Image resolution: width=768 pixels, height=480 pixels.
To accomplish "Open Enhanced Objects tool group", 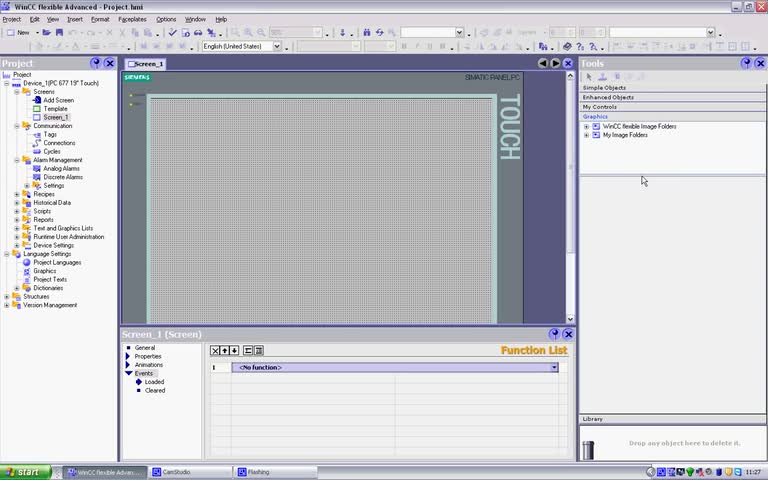I will coord(673,97).
